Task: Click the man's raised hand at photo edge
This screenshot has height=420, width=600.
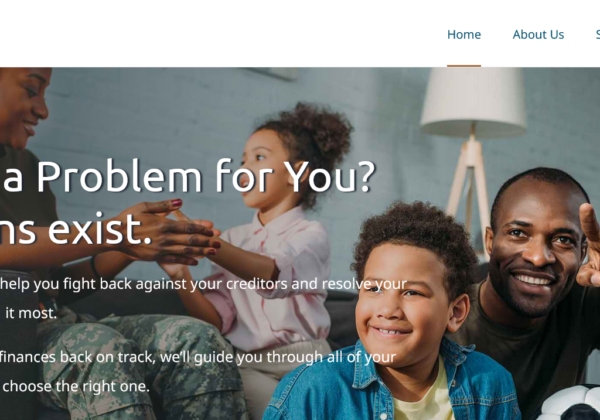Action: click(x=589, y=245)
